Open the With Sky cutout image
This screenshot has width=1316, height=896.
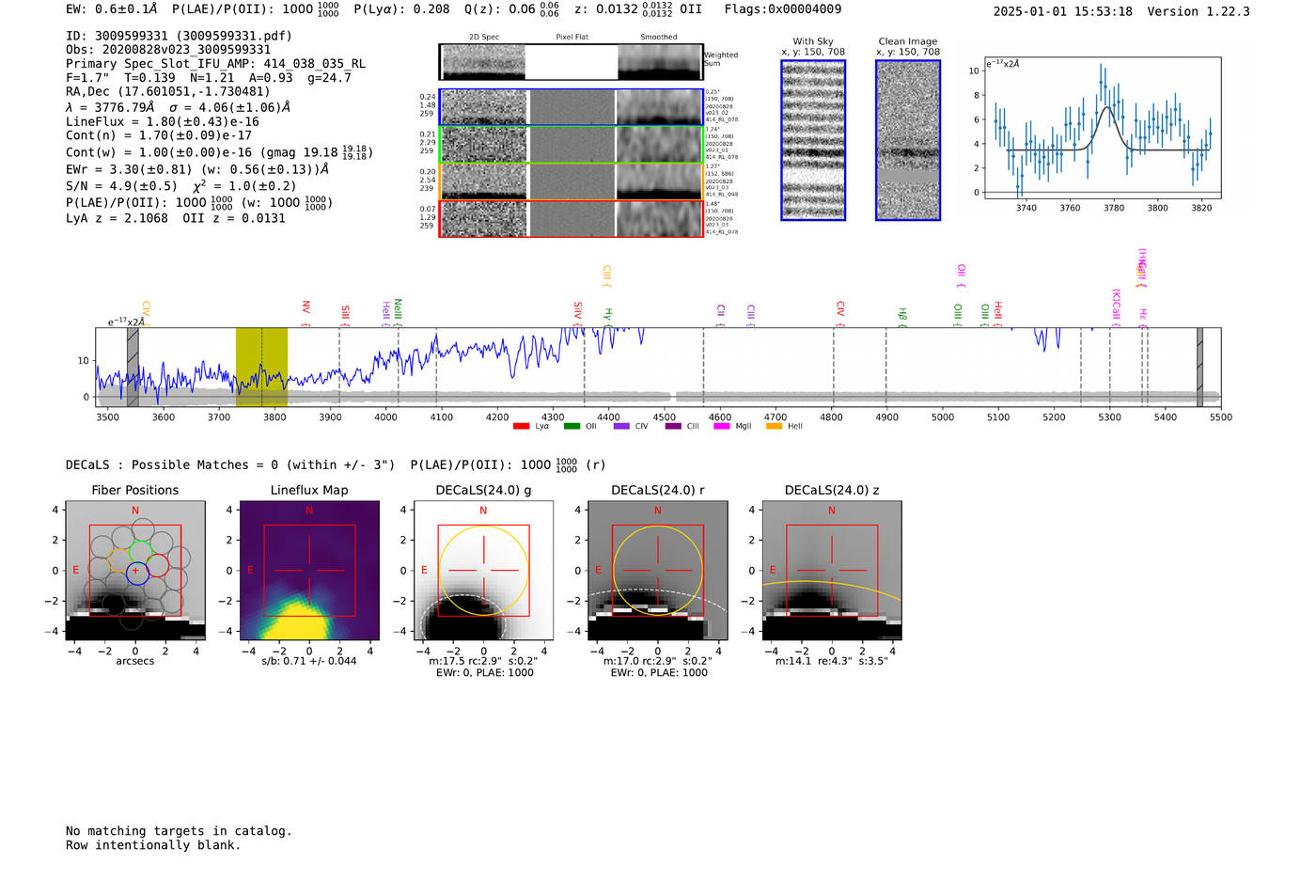pos(813,140)
